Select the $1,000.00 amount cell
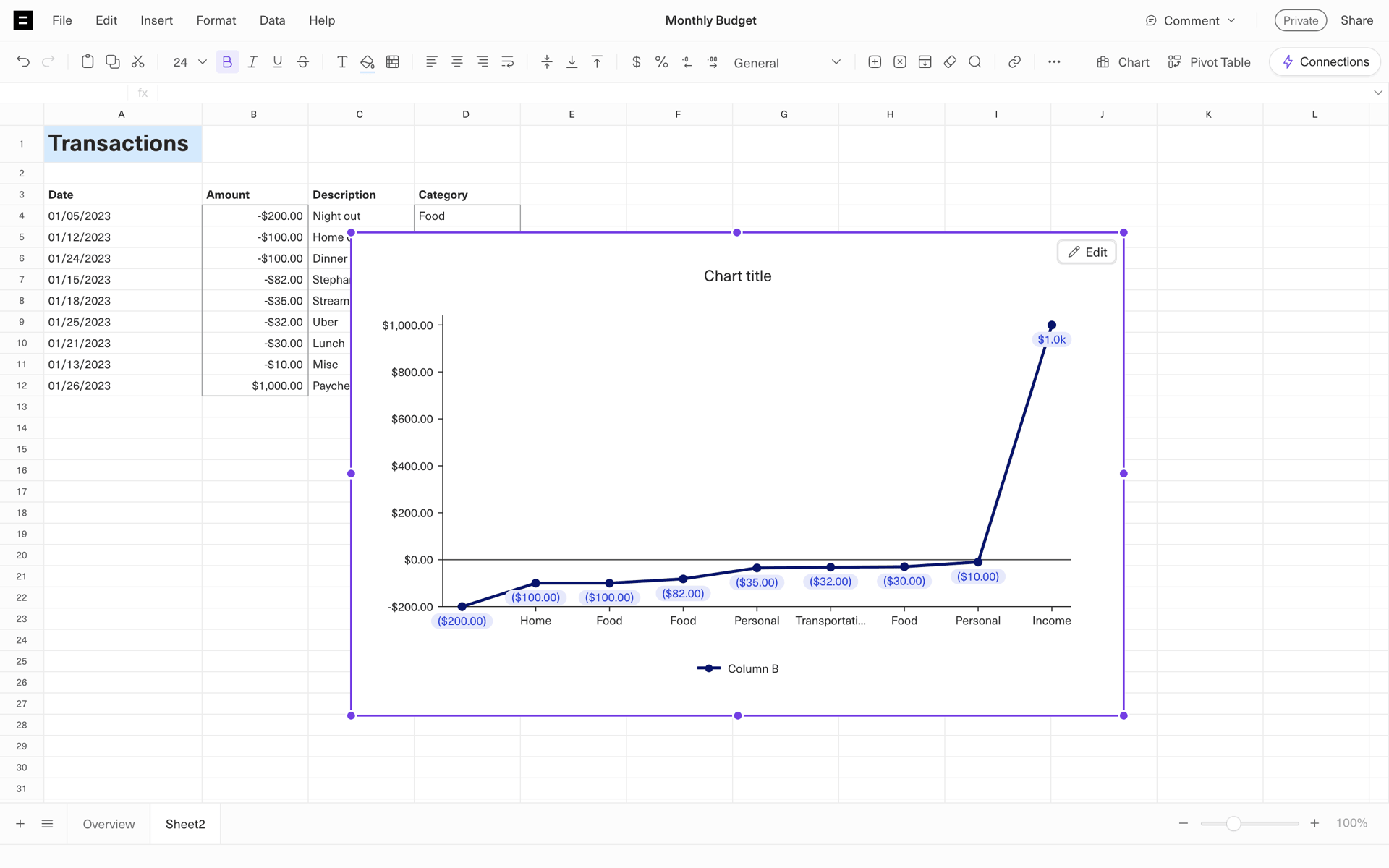The image size is (1389, 868). click(x=255, y=386)
